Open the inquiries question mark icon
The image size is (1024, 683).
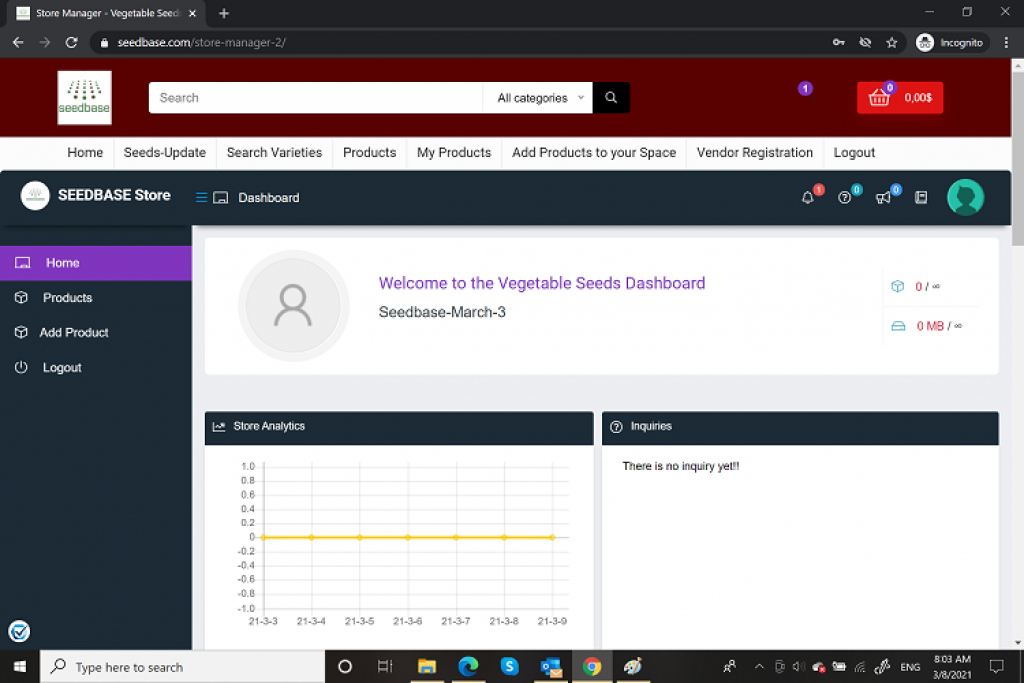point(845,198)
